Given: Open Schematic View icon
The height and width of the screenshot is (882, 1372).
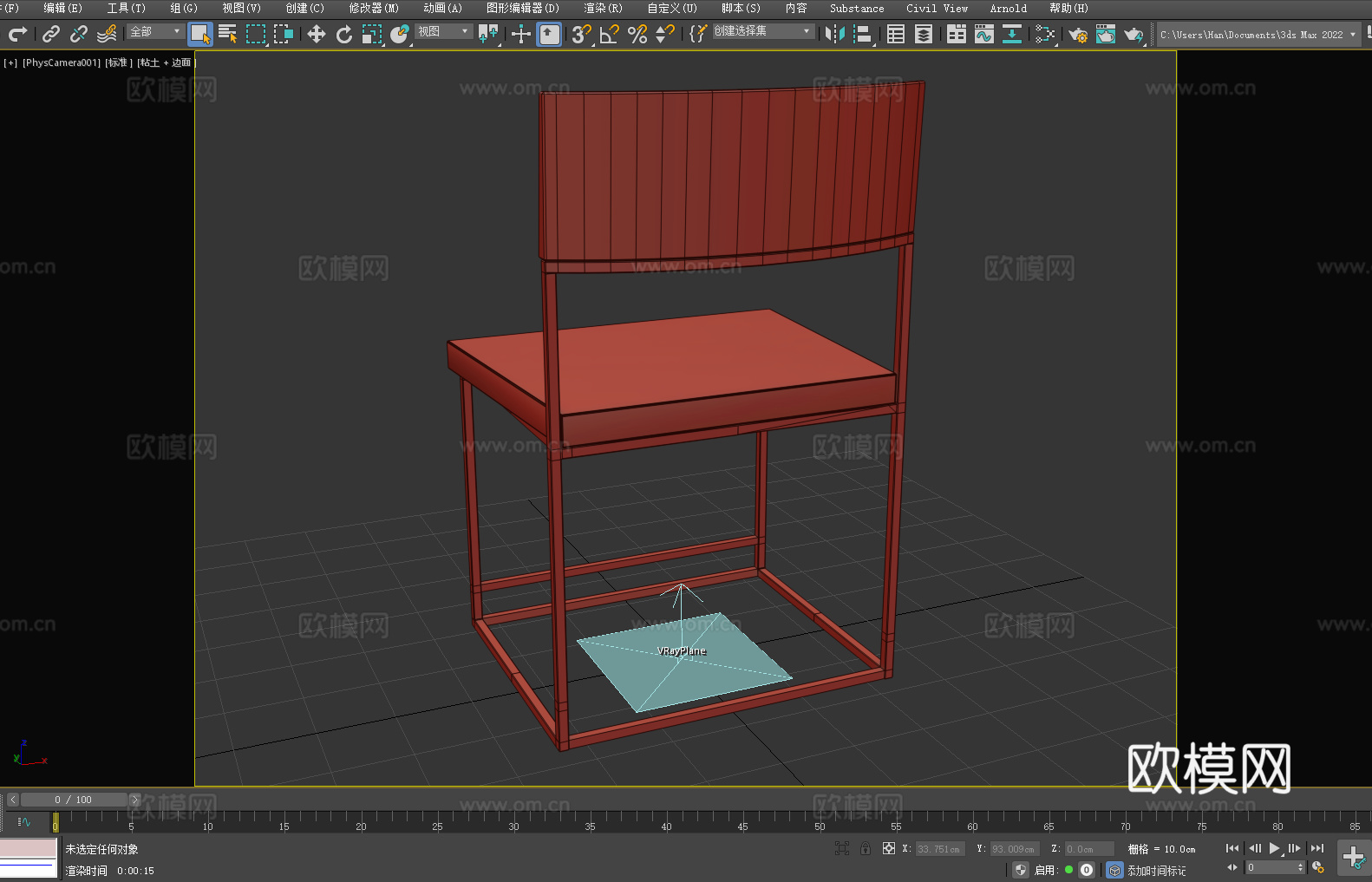Looking at the screenshot, I should pos(1012,35).
